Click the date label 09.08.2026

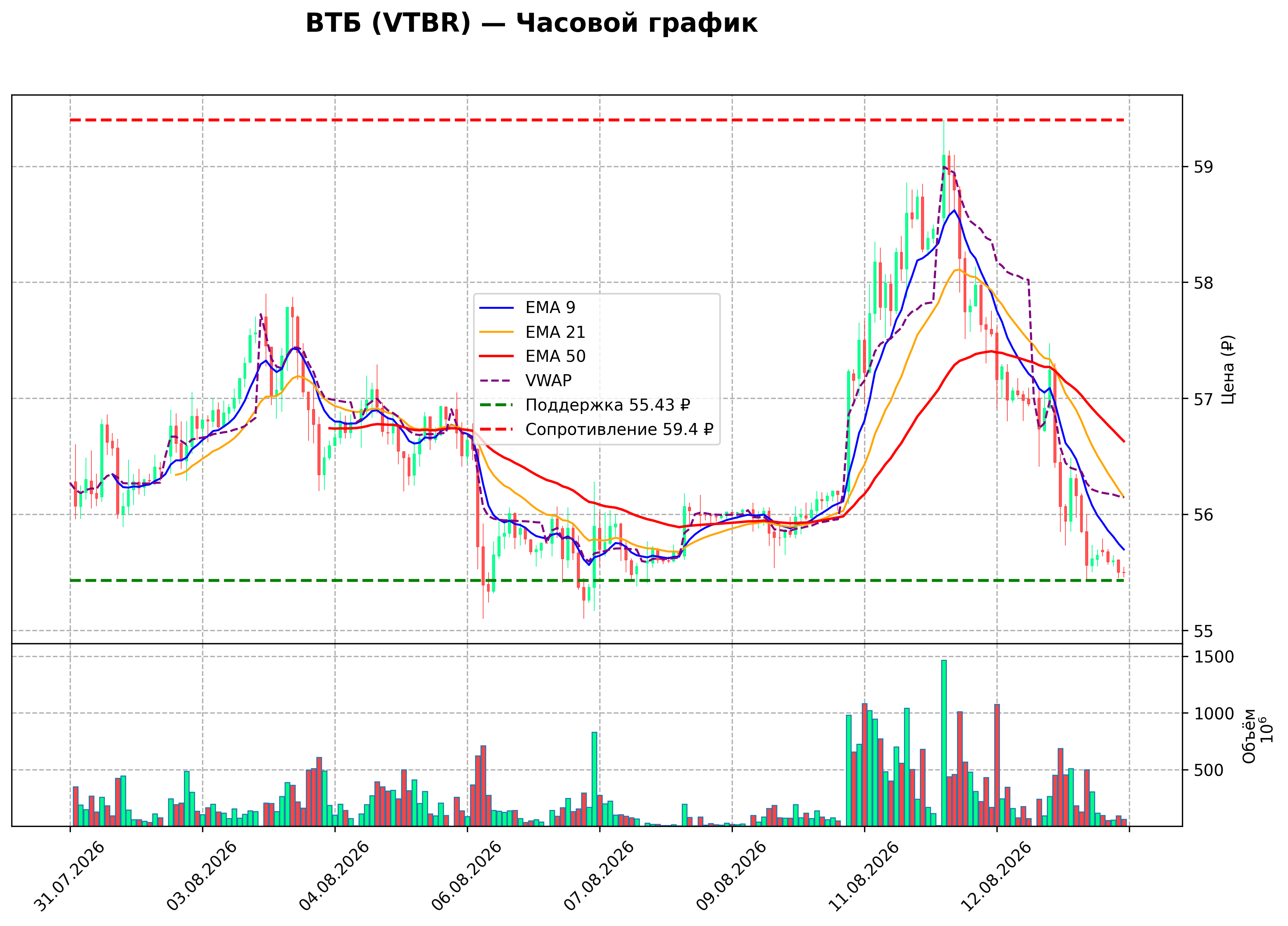point(731,877)
